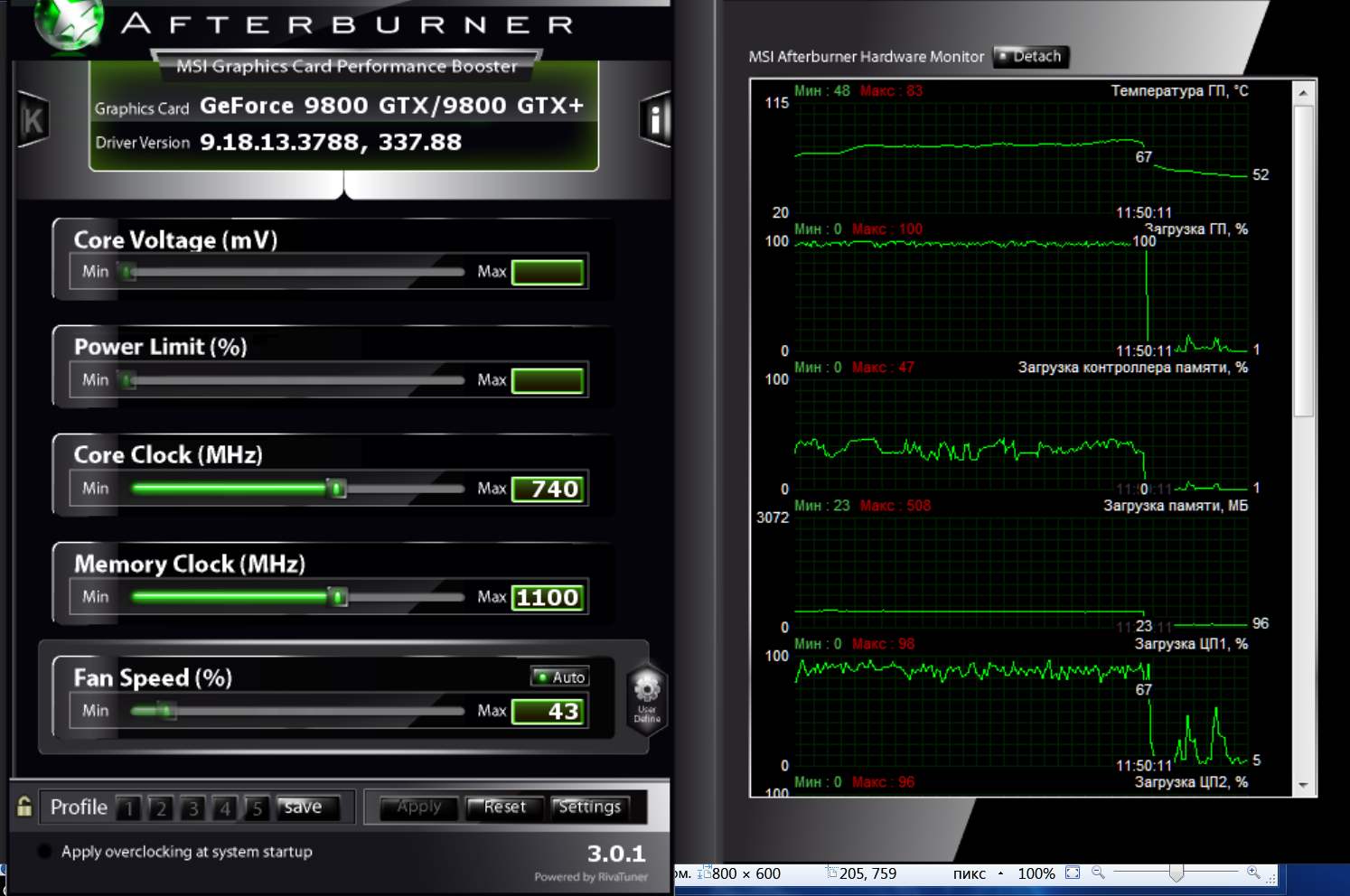Click the MSI Afterburner Hardware Monitor title
Screen dimensions: 1350x896
pos(866,56)
